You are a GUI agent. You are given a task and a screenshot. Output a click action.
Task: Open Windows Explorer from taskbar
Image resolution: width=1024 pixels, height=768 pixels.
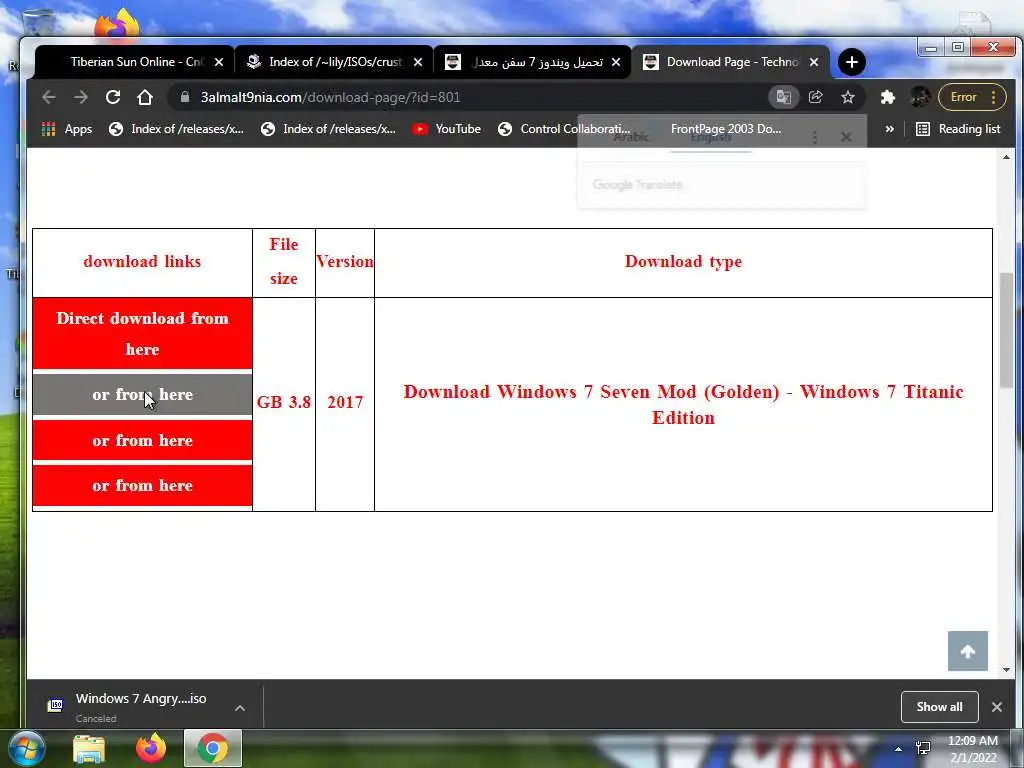88,749
